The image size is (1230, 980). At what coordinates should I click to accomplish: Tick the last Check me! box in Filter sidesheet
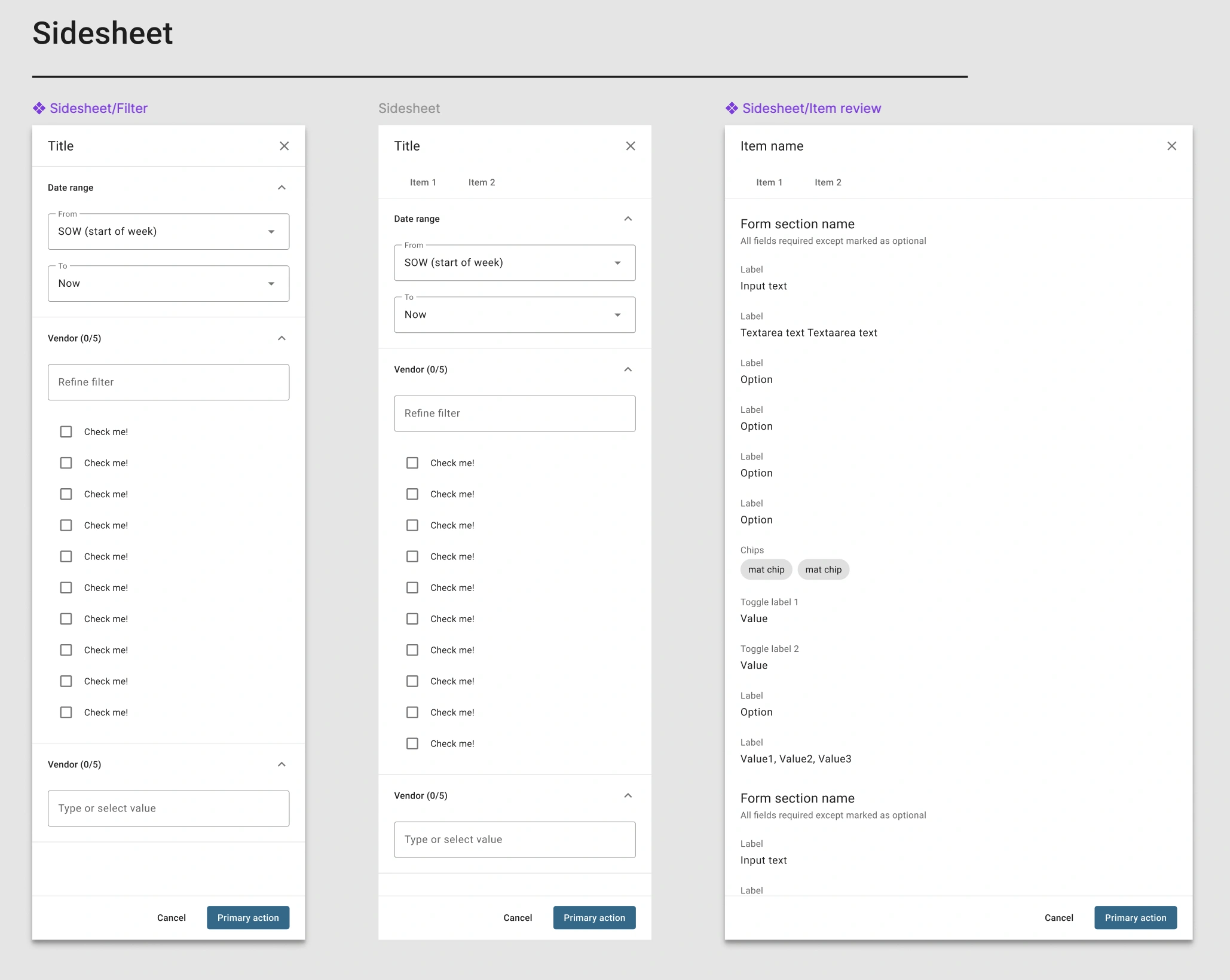point(66,712)
